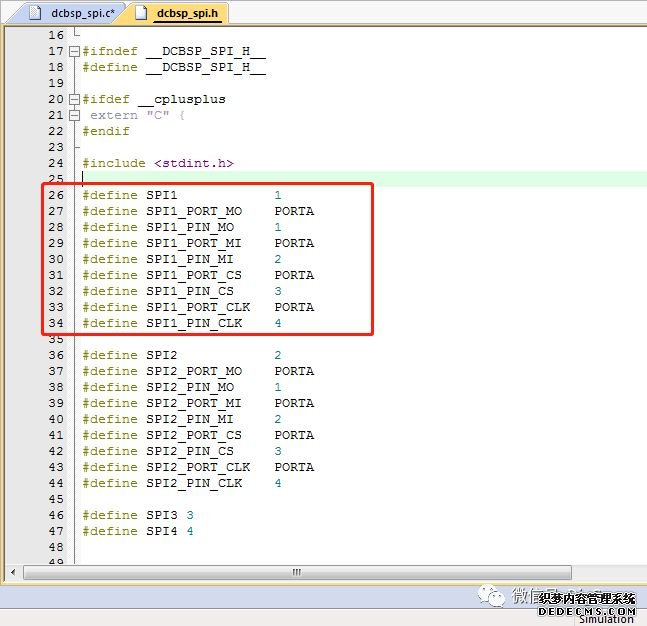Click the file icon on dcbsp_spi.h tab
The width and height of the screenshot is (647, 626).
pyautogui.click(x=139, y=13)
